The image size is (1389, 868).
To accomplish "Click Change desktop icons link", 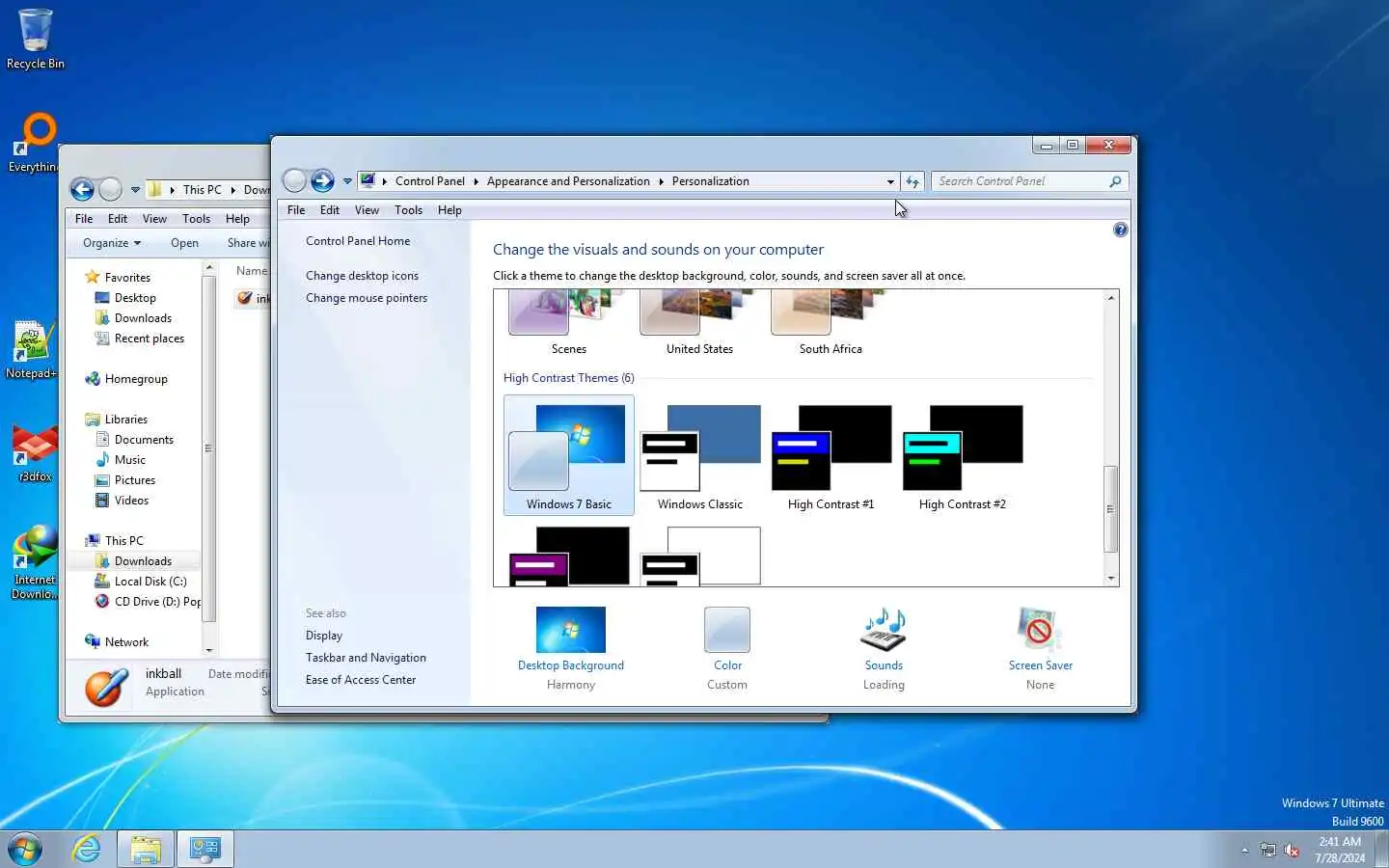I will point(362,276).
